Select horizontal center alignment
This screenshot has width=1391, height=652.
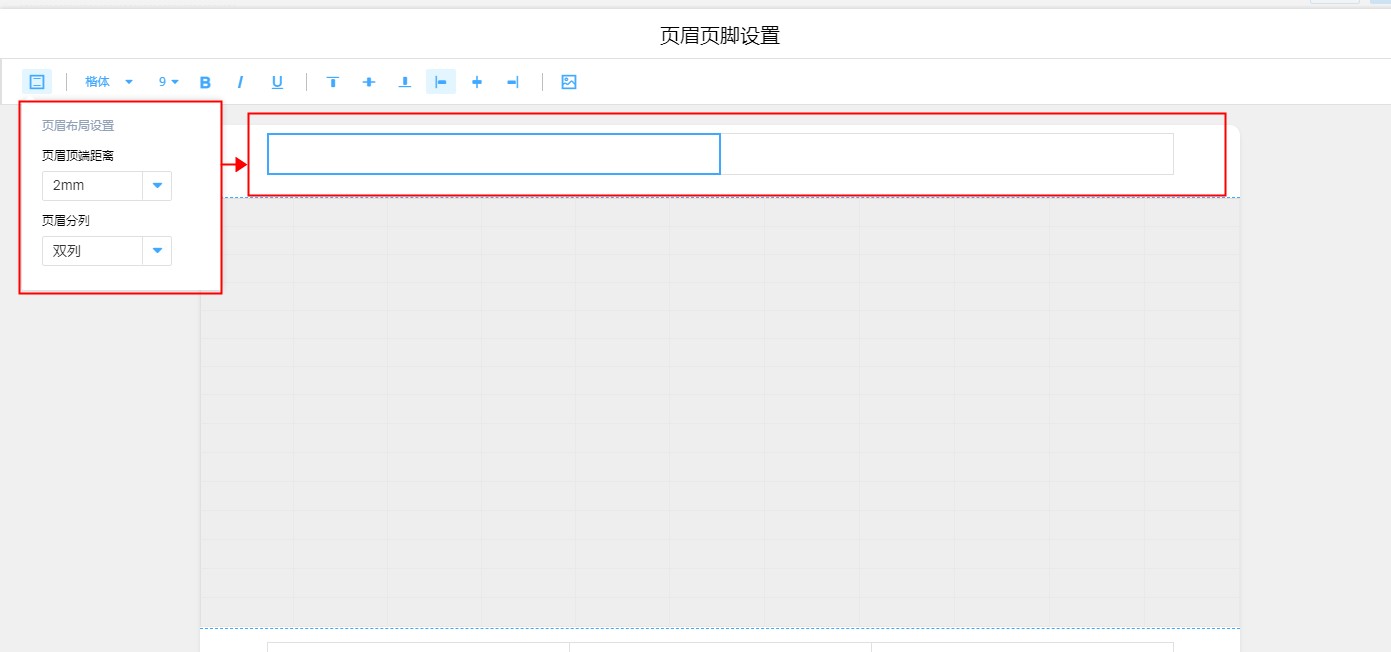coord(477,82)
